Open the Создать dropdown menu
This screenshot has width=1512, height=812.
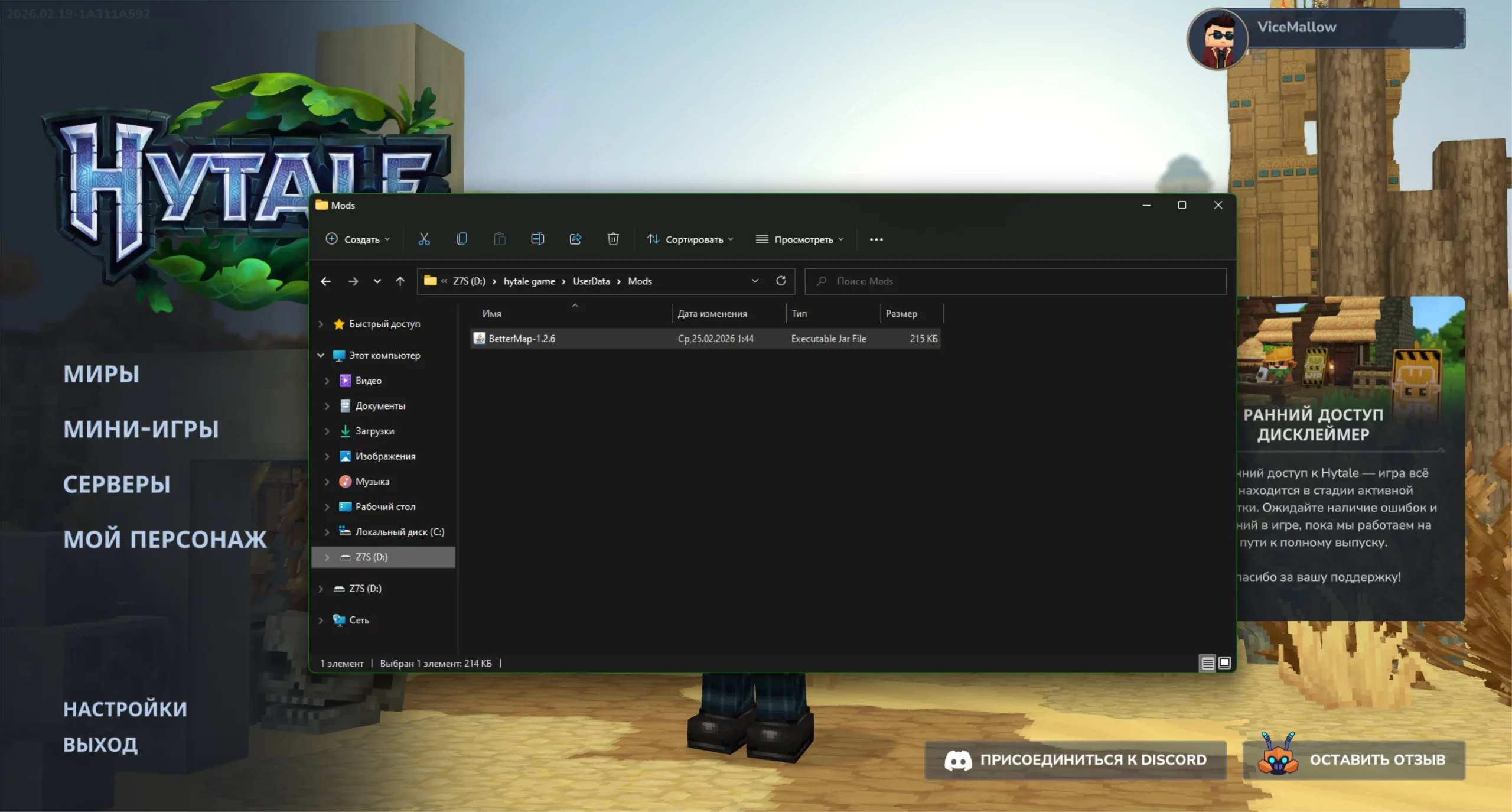tap(358, 239)
